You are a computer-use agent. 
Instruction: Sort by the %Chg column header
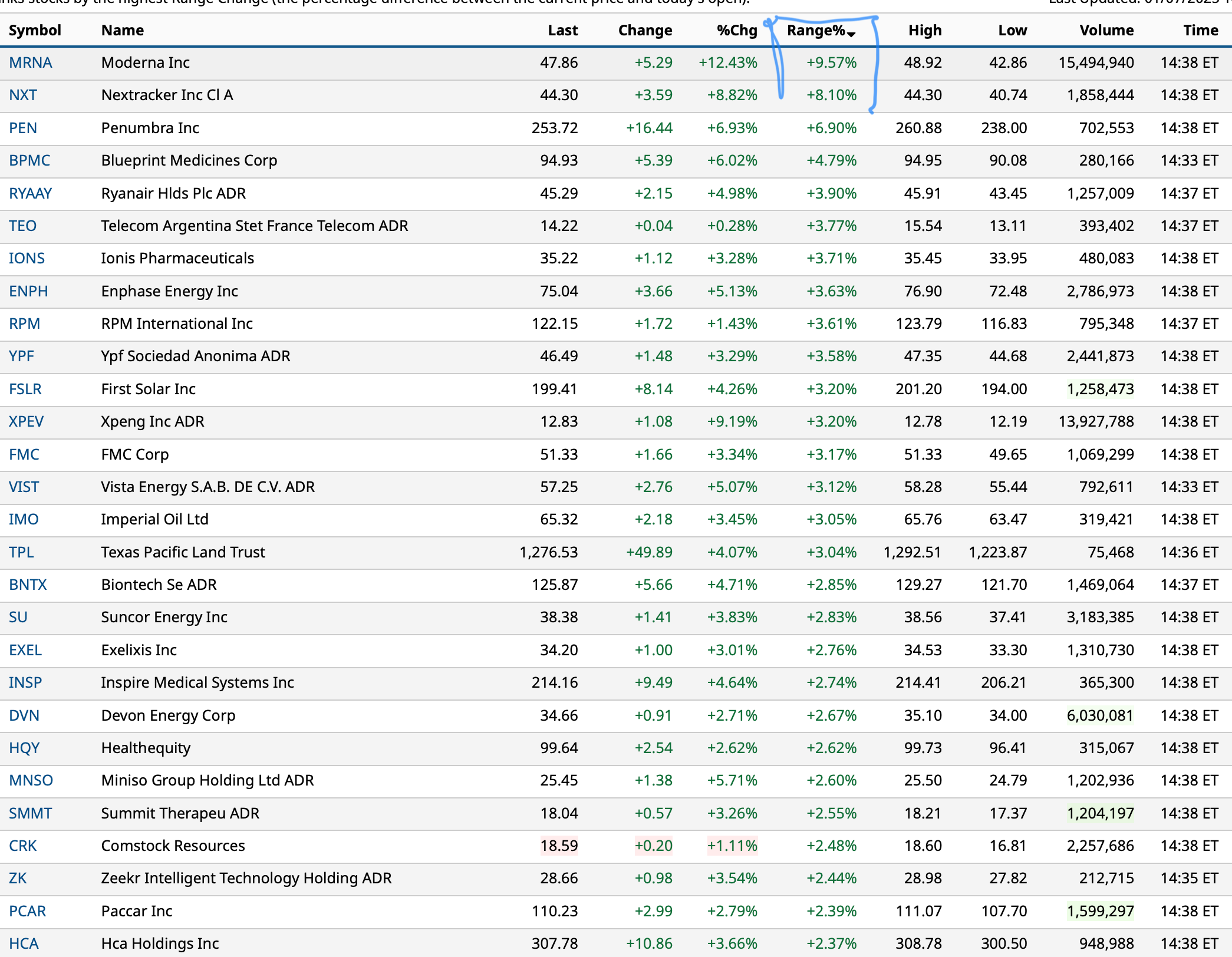pyautogui.click(x=736, y=31)
